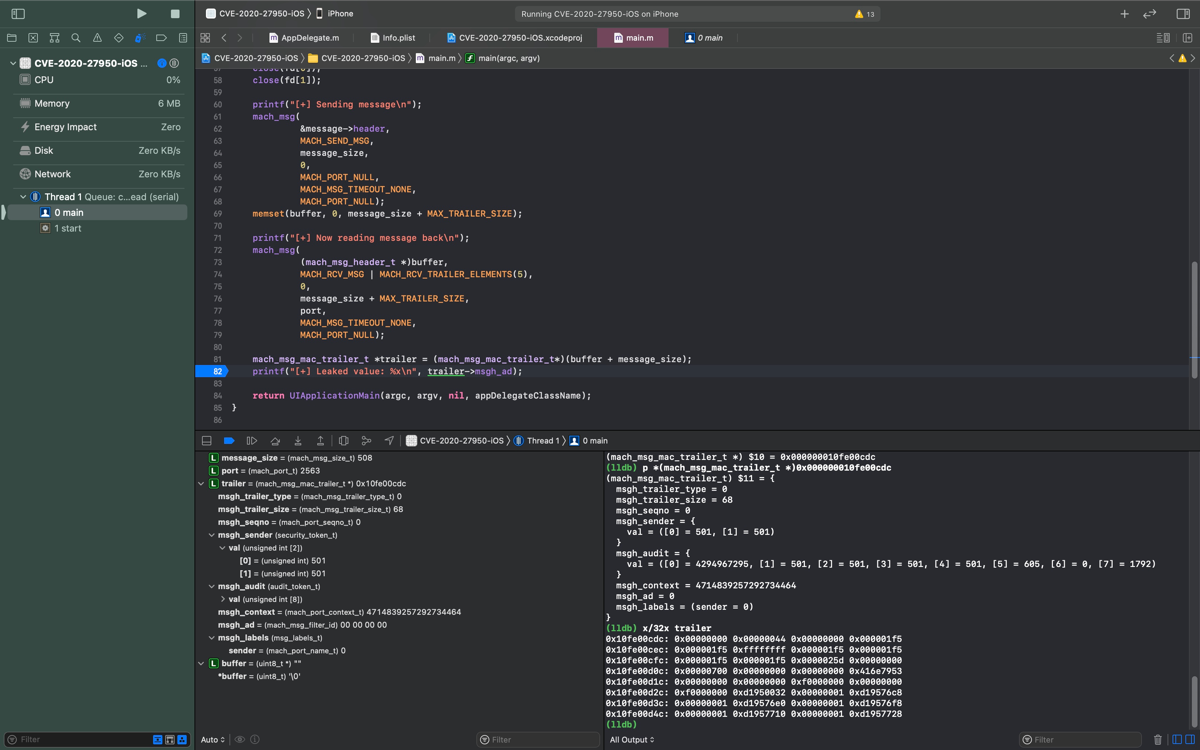Open the All Output console dropdown
This screenshot has width=1200, height=750.
pyautogui.click(x=632, y=740)
